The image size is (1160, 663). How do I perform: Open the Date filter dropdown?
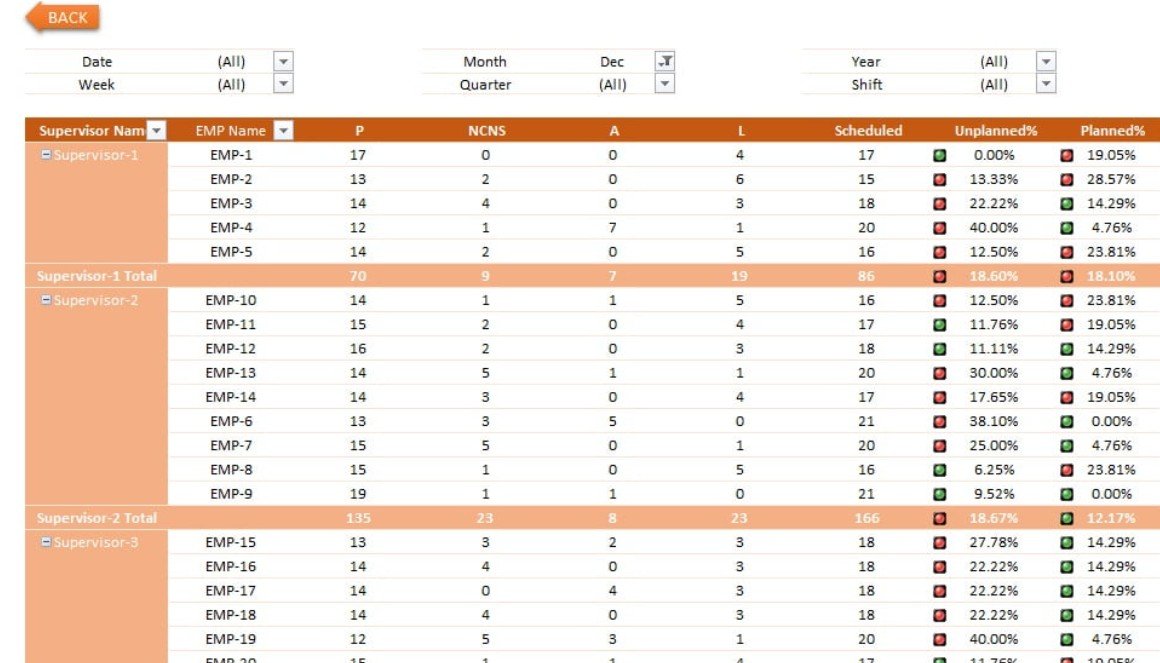[x=283, y=61]
